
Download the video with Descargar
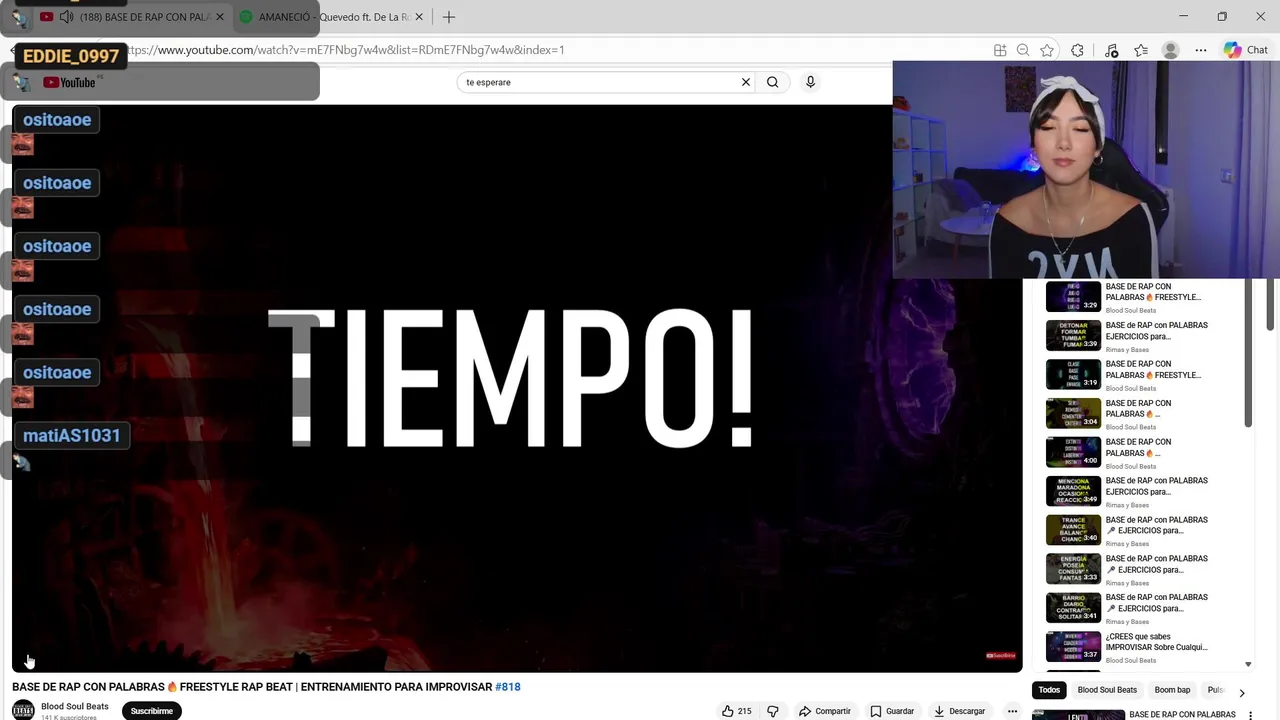[x=960, y=711]
